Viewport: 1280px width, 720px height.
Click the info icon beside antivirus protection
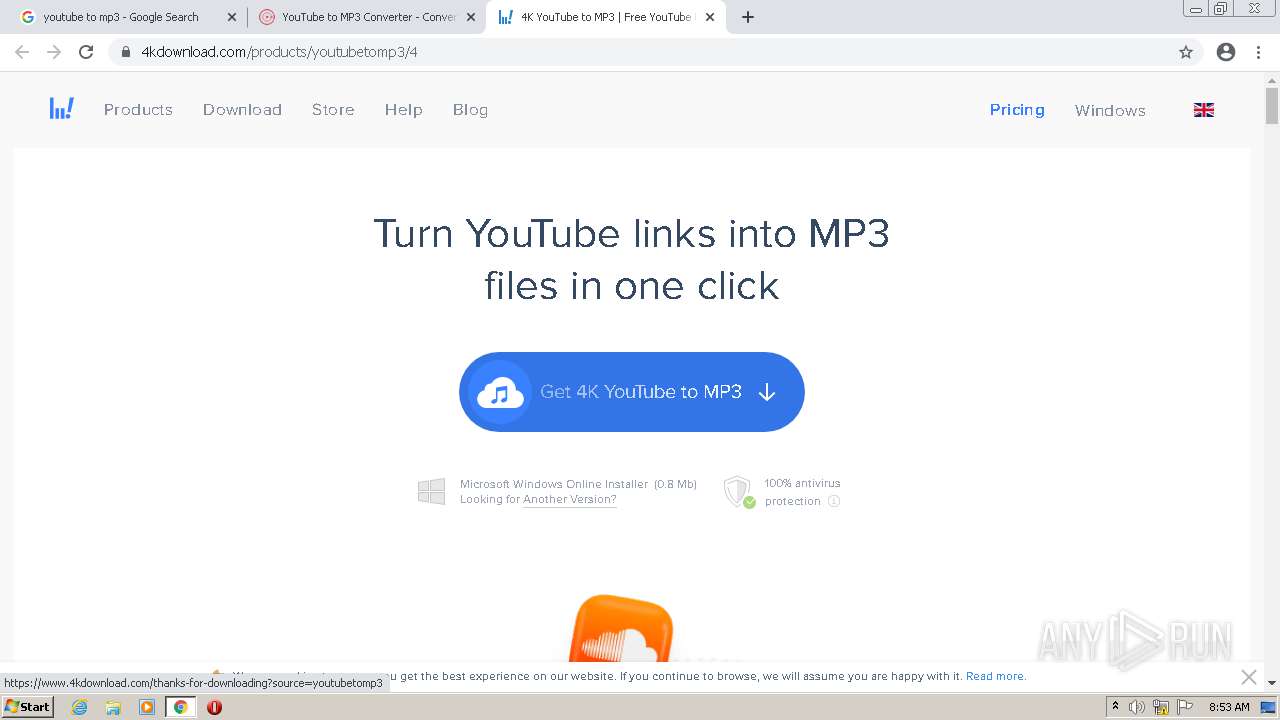coord(834,501)
